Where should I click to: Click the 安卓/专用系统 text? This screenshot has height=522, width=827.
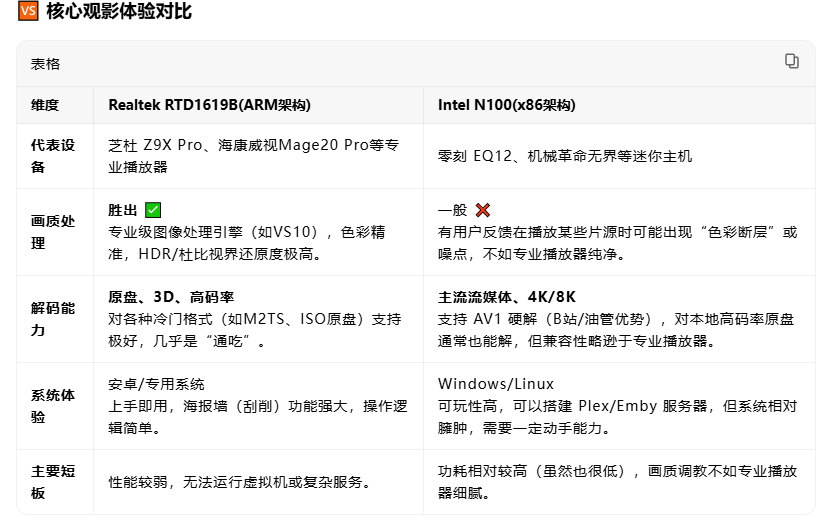pos(156,384)
